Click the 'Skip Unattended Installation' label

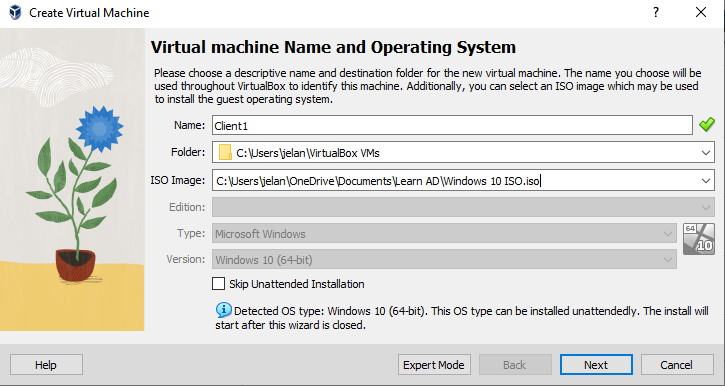[297, 284]
